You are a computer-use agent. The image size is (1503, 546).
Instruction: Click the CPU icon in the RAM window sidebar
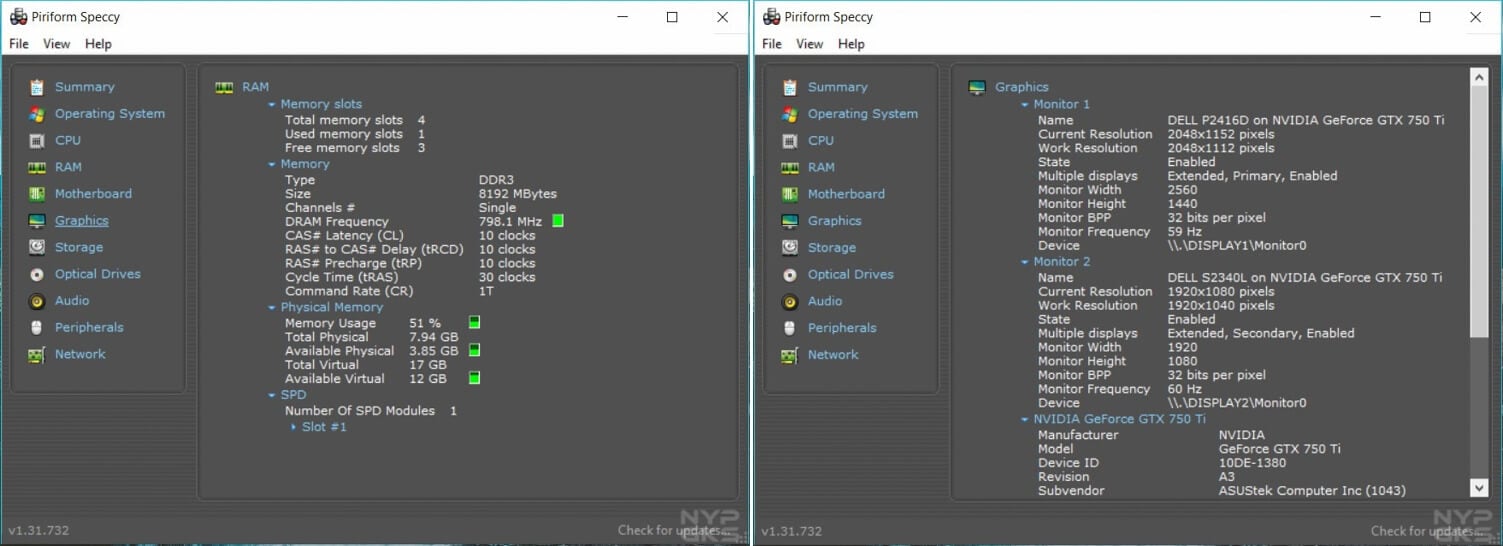[x=37, y=141]
